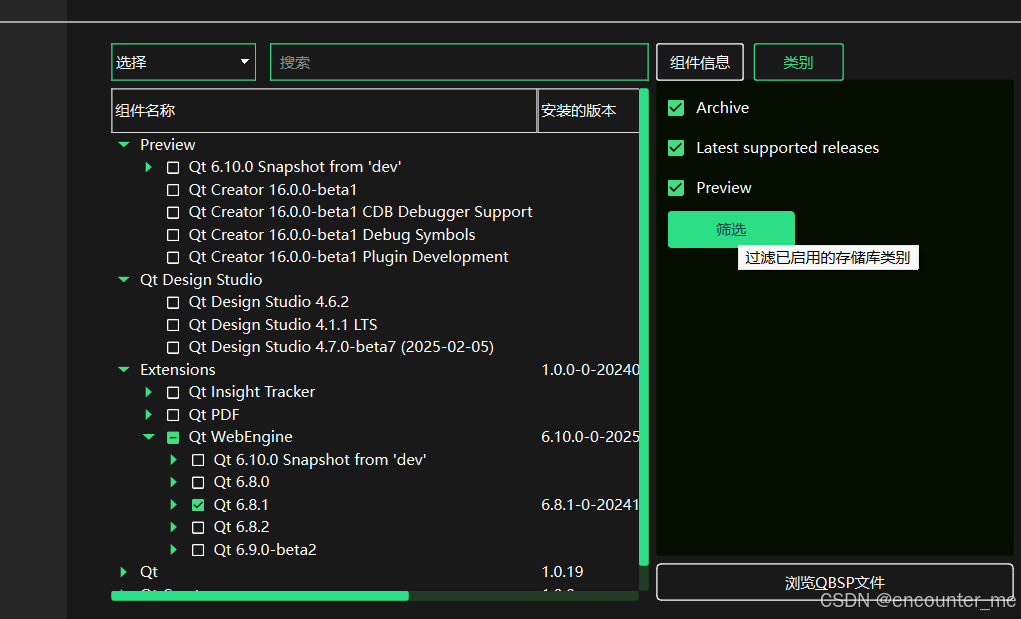Click the vertical scrollbar of component tree
1021x619 pixels.
[644, 327]
